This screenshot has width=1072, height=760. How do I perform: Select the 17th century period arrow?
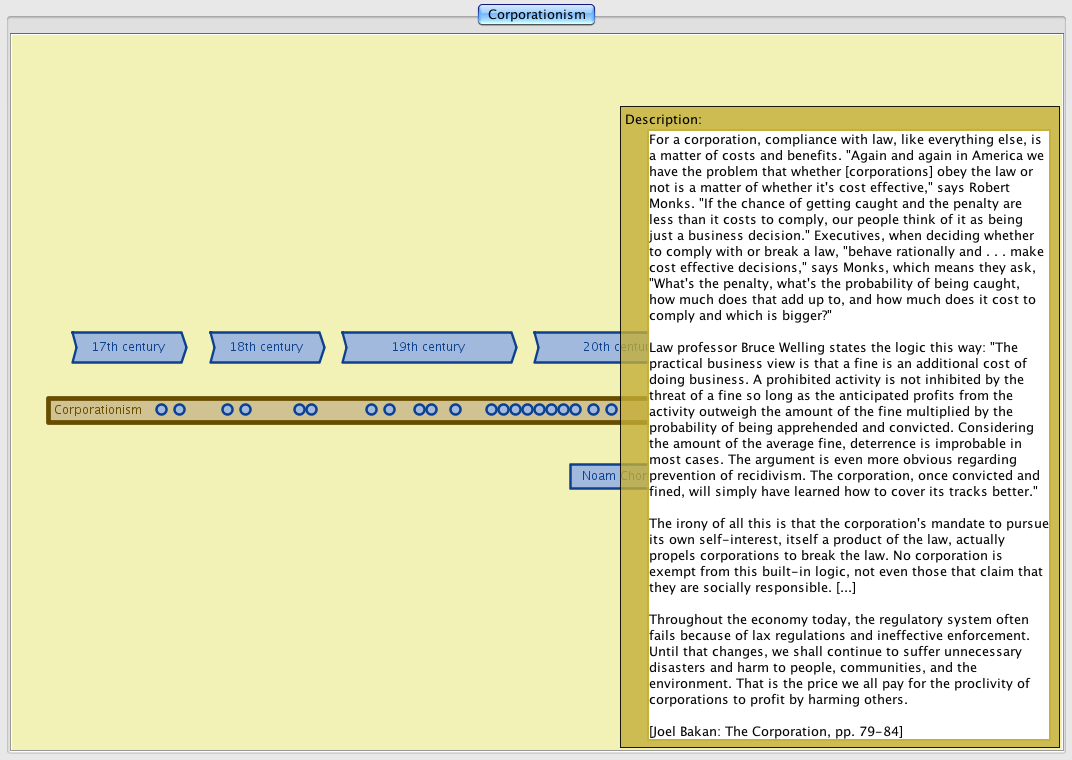(128, 347)
